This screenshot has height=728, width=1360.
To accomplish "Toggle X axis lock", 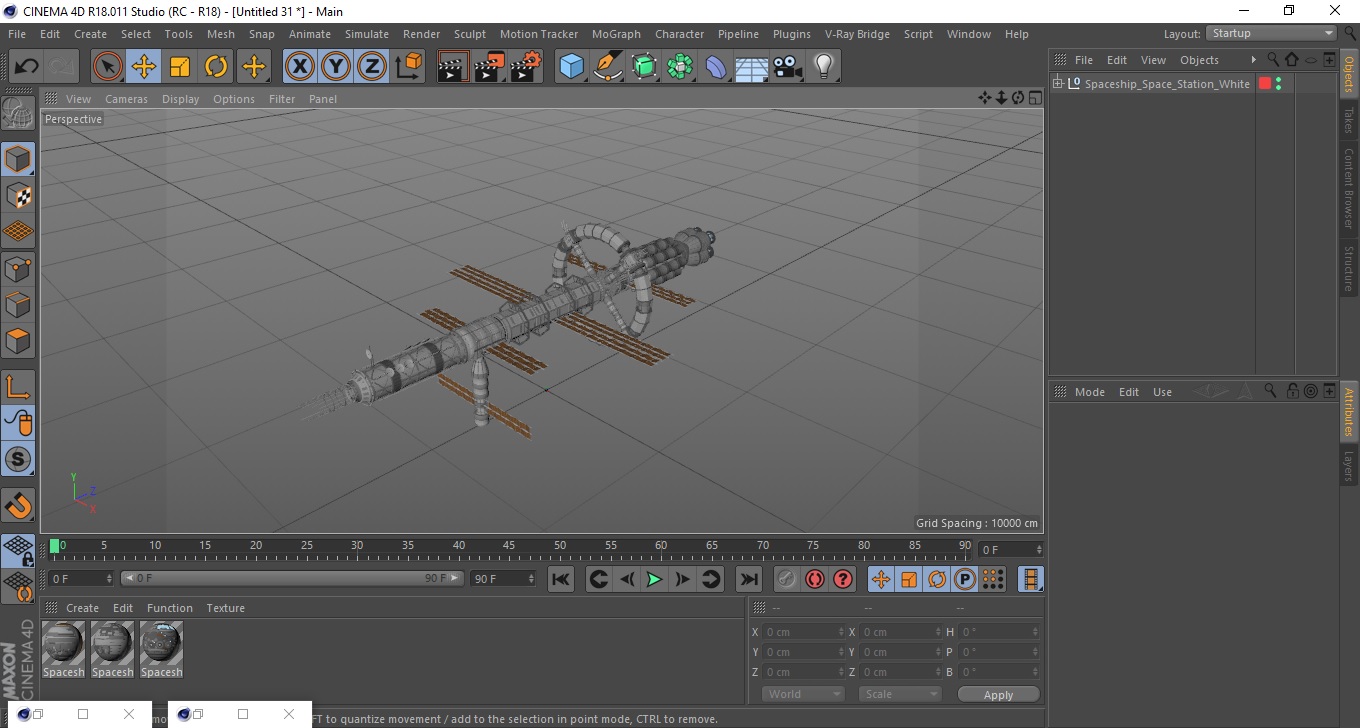I will coord(299,67).
